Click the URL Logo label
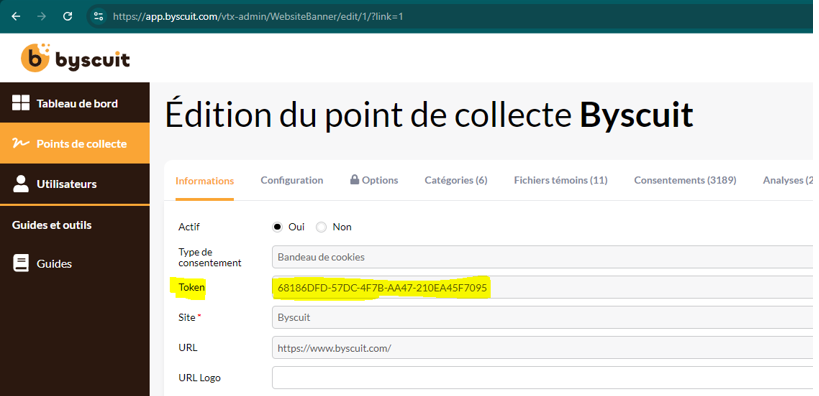Screen dimensions: 819x396 click(x=200, y=378)
